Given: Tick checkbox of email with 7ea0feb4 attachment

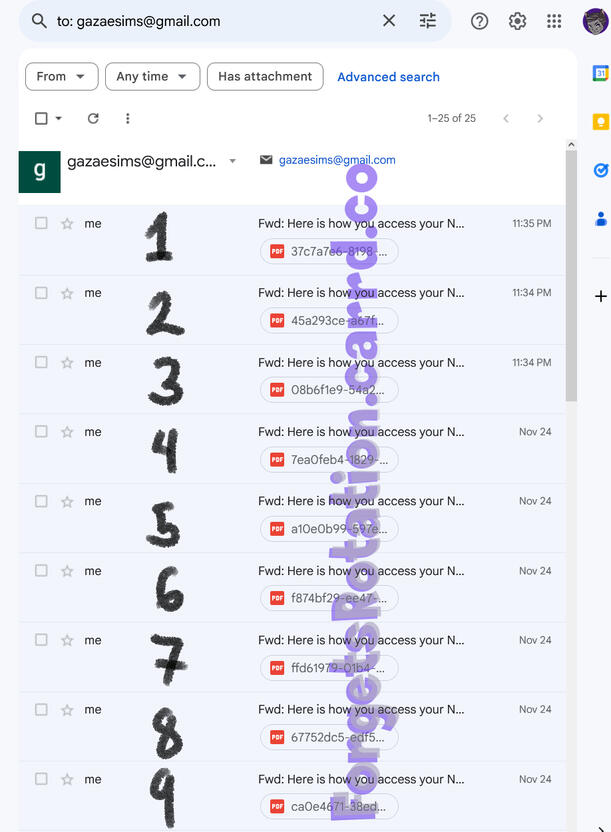Looking at the screenshot, I should 41,431.
